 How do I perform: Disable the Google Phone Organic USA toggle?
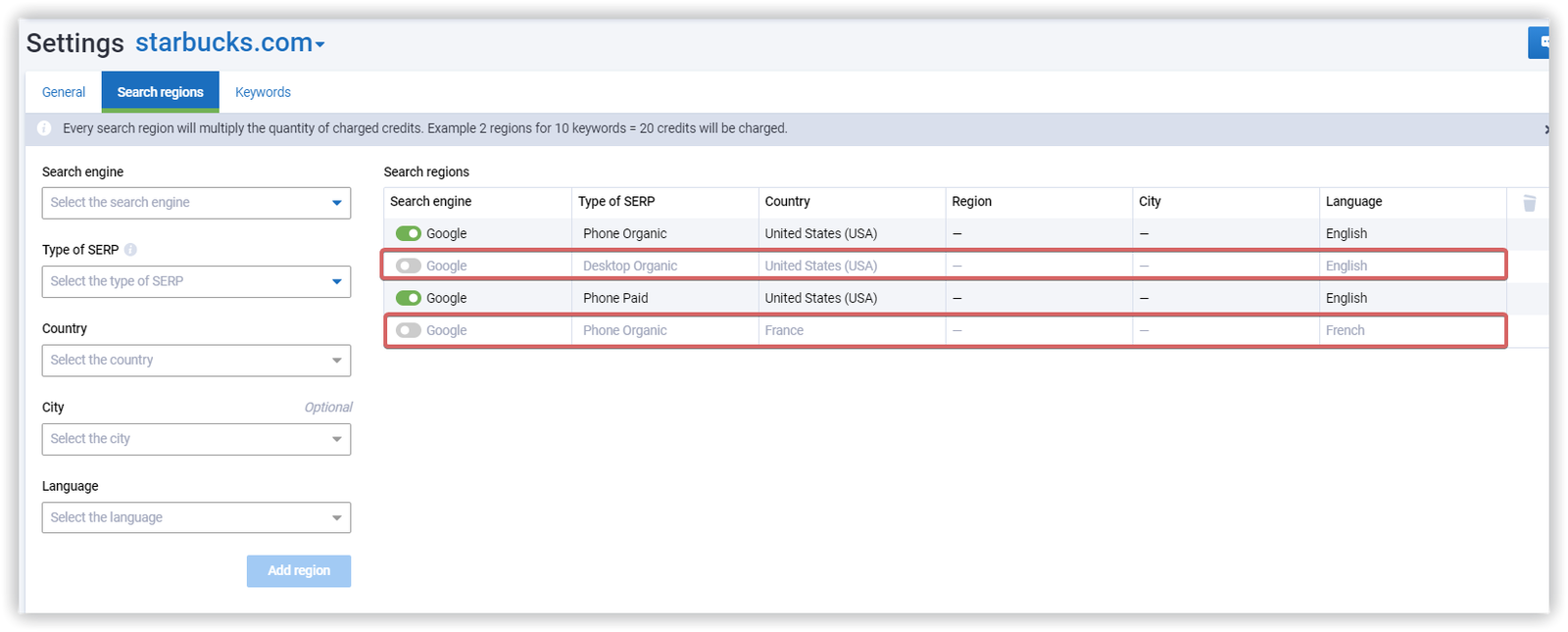(x=409, y=233)
